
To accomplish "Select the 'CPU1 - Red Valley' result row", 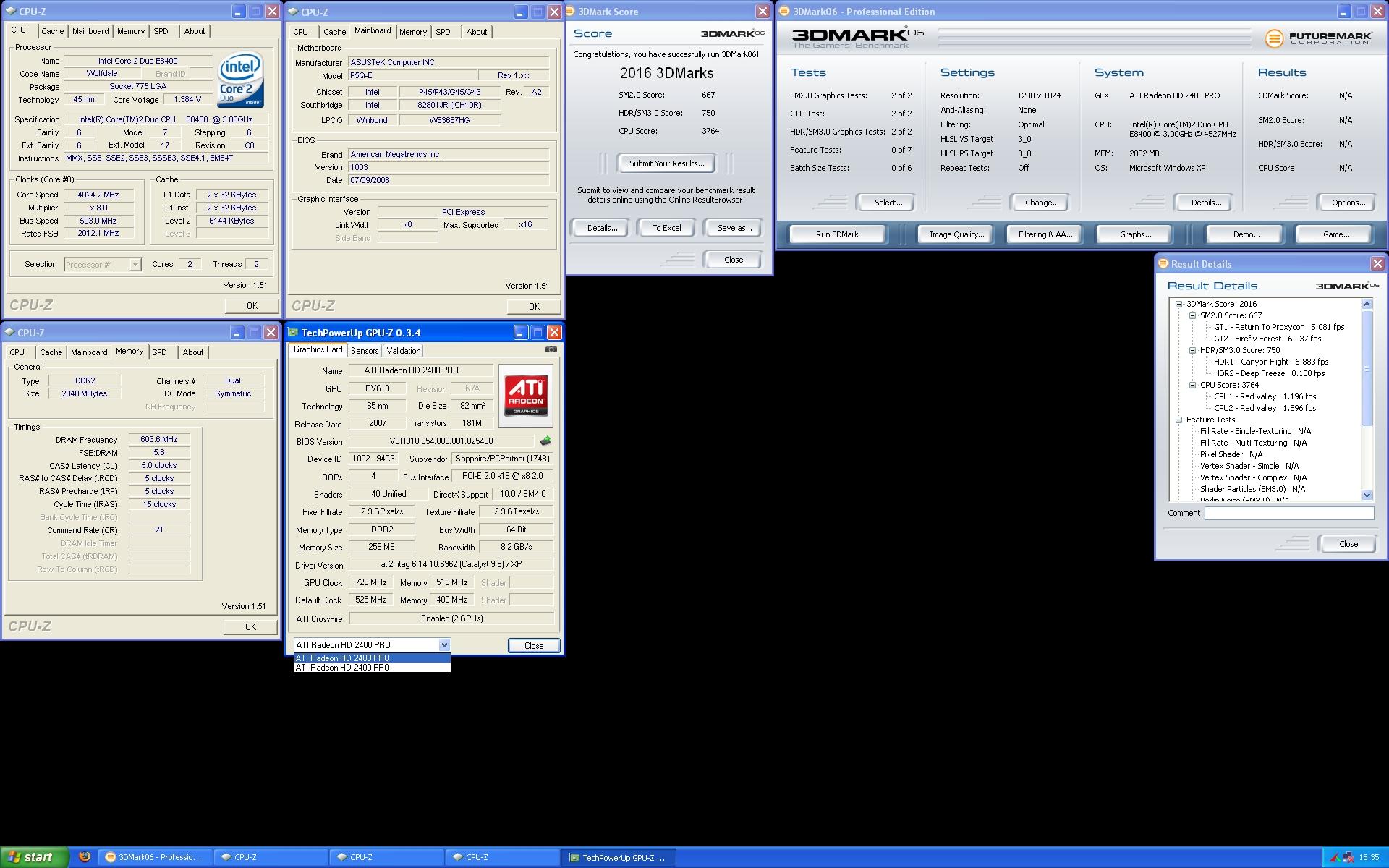I will click(x=1265, y=396).
